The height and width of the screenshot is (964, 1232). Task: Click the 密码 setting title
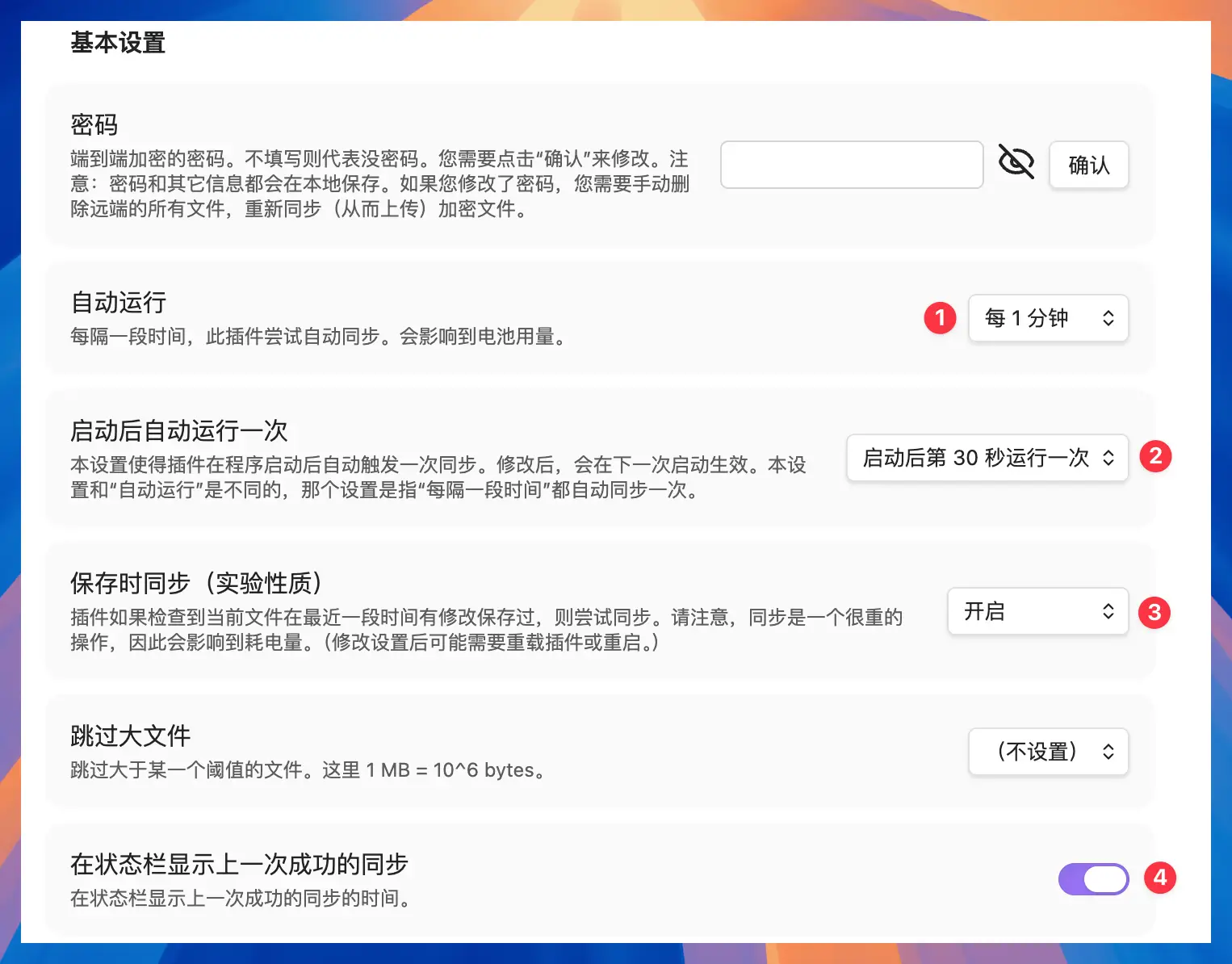(94, 124)
